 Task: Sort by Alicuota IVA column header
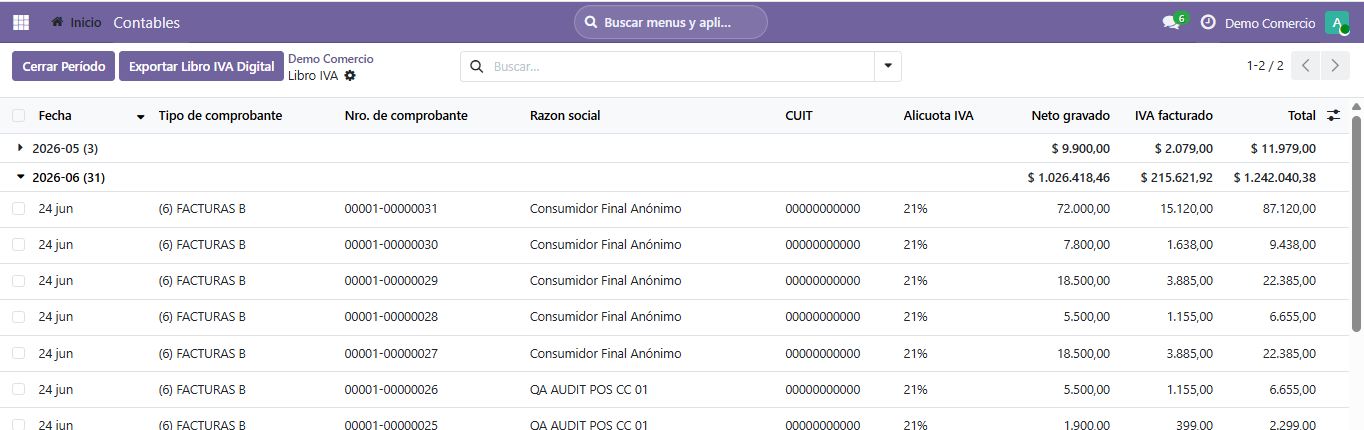point(938,116)
